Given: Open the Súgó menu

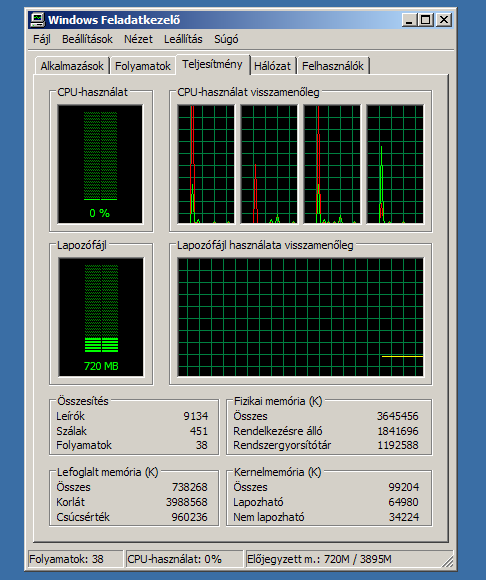Looking at the screenshot, I should pyautogui.click(x=226, y=39).
